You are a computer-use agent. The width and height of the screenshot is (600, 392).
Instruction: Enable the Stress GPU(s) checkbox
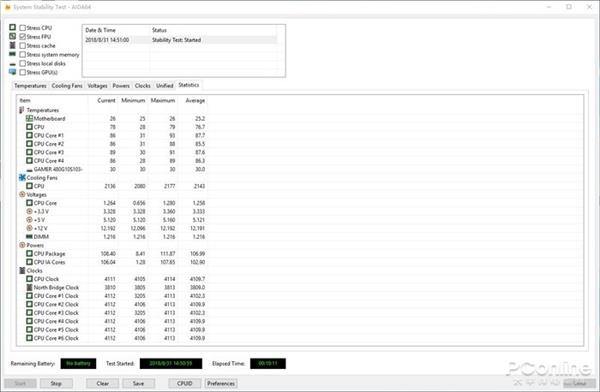point(23,72)
